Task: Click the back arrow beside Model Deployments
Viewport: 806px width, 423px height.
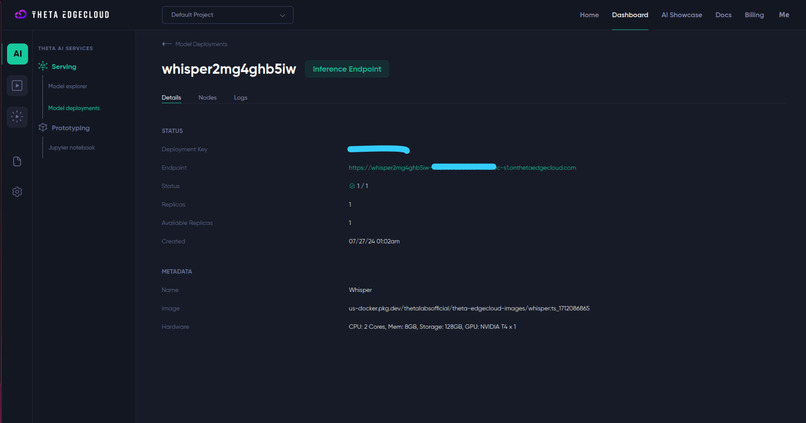Action: coord(166,44)
